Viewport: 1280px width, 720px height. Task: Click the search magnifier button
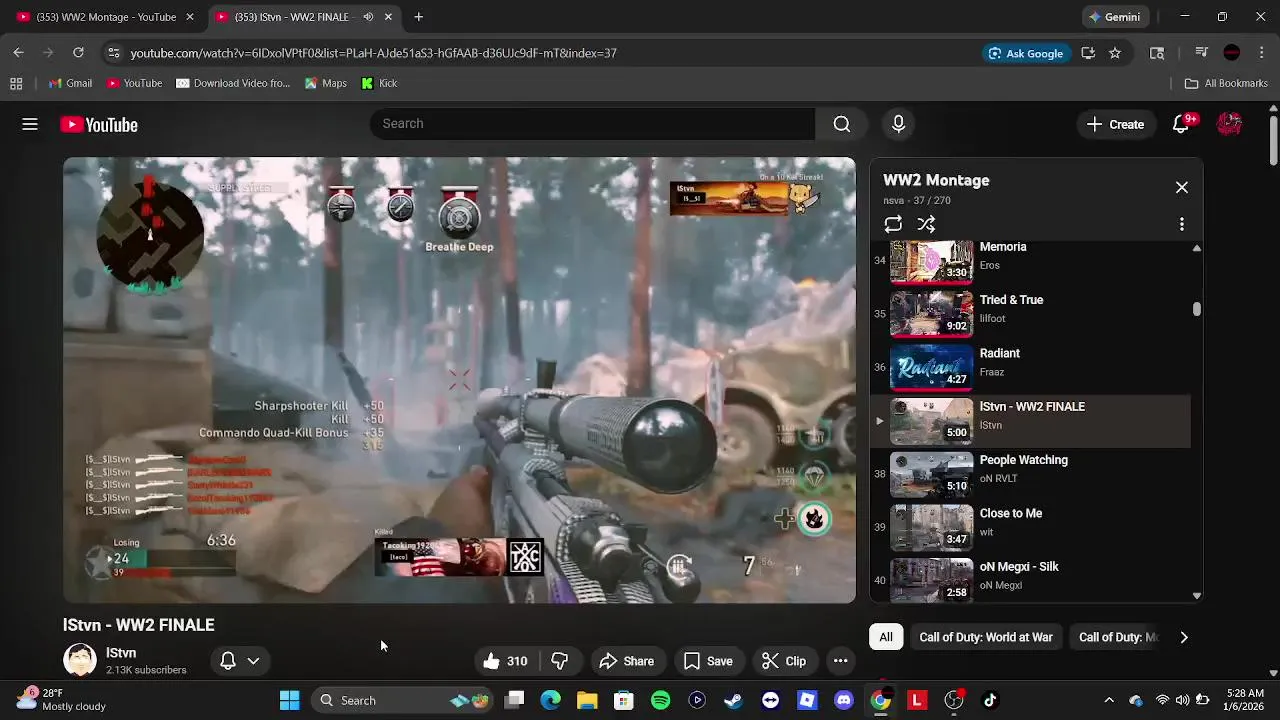click(x=842, y=124)
